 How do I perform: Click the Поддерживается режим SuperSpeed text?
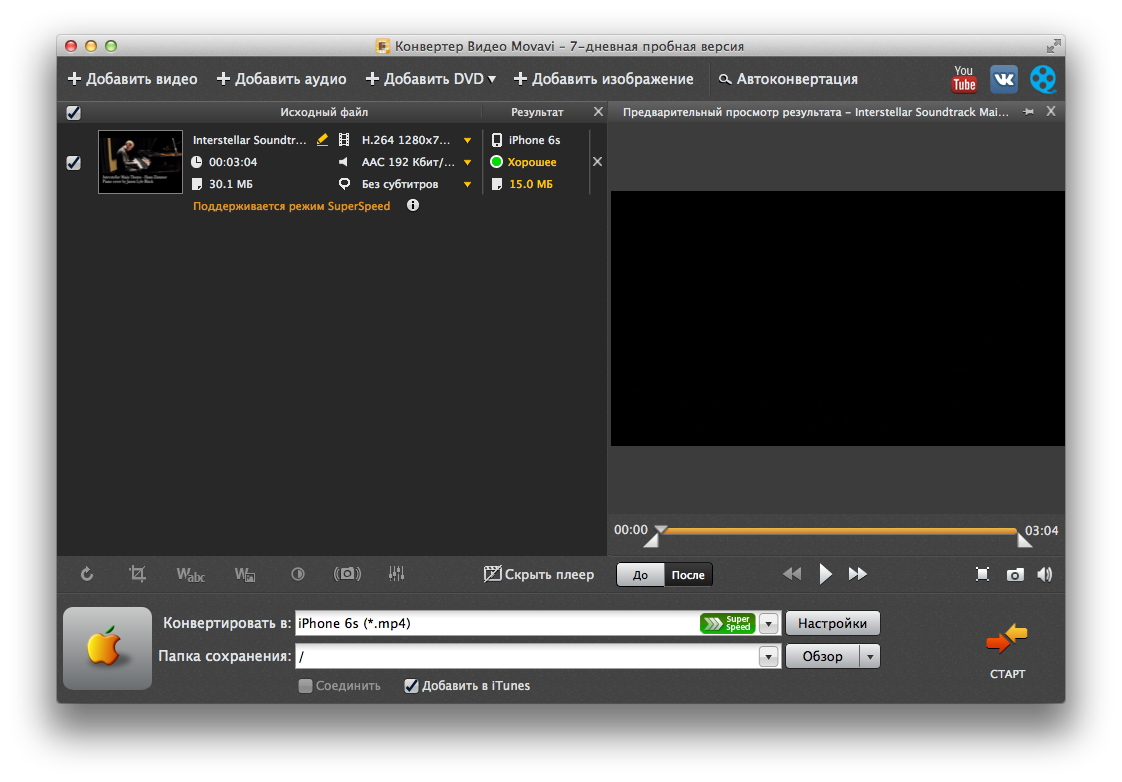click(291, 206)
